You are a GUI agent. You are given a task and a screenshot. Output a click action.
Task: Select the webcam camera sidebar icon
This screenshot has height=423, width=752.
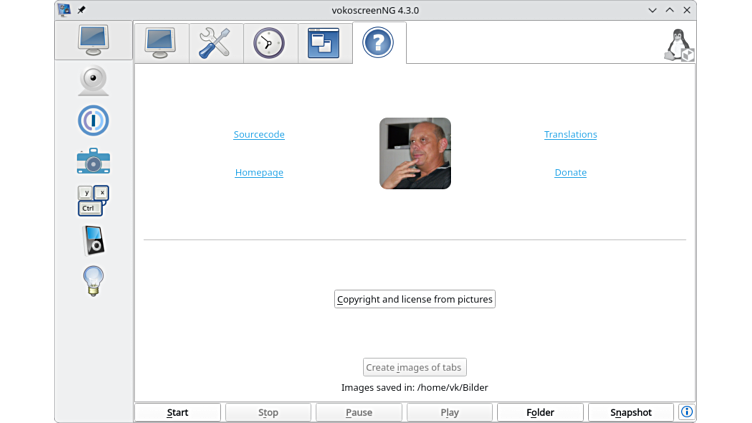[93, 81]
